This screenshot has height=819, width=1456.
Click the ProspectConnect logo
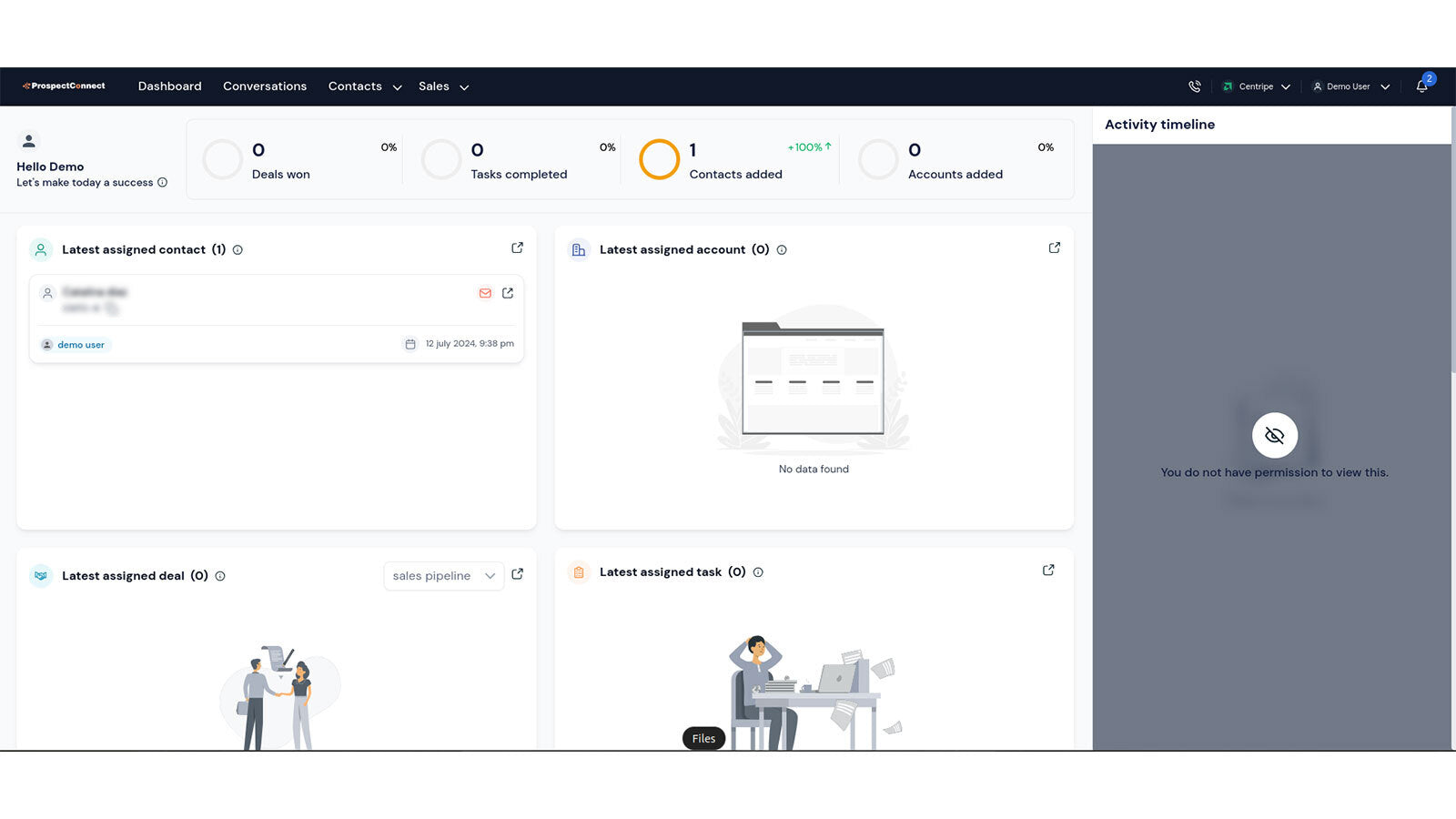coord(64,86)
